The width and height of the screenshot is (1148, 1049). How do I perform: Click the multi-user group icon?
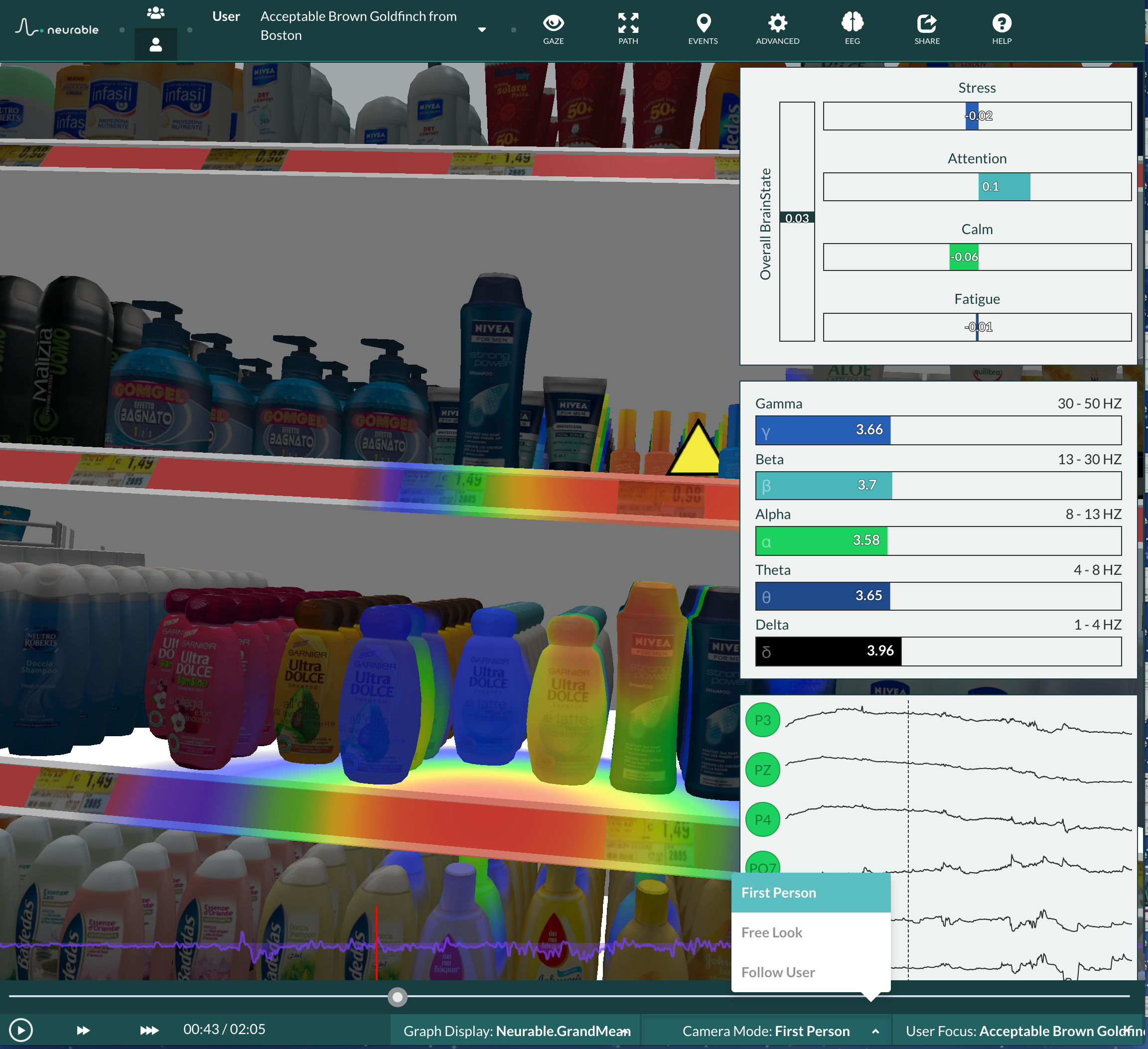(x=156, y=12)
